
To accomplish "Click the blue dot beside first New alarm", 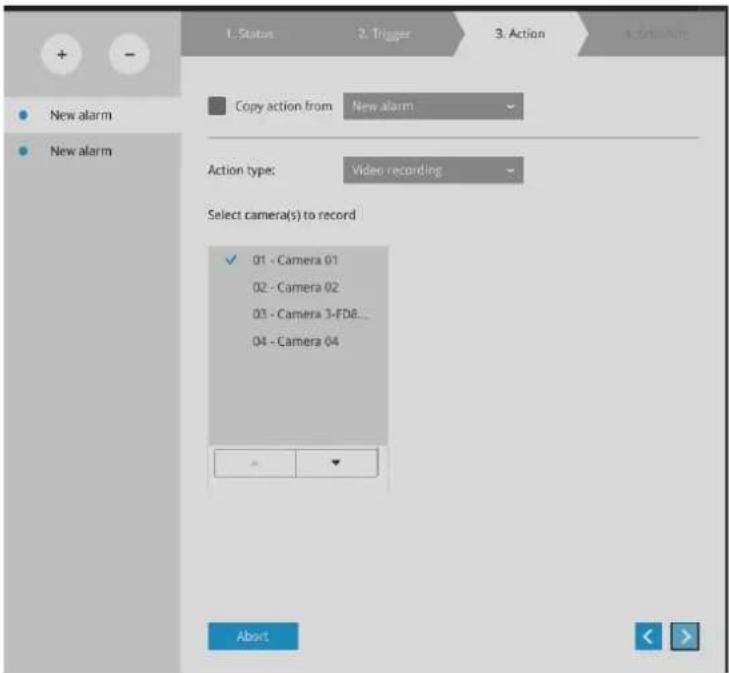I will pos(23,115).
